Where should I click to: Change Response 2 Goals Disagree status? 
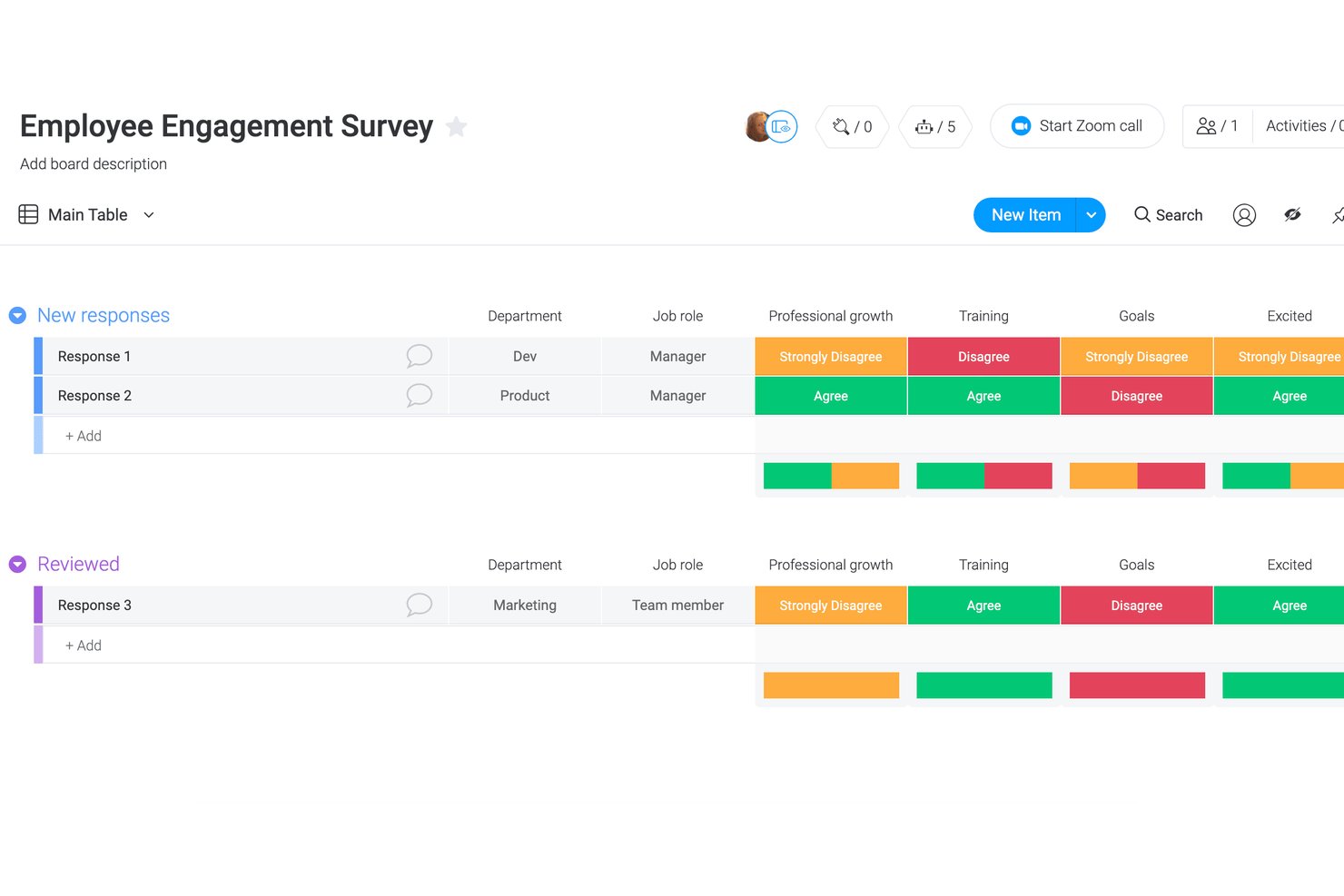tap(1137, 396)
